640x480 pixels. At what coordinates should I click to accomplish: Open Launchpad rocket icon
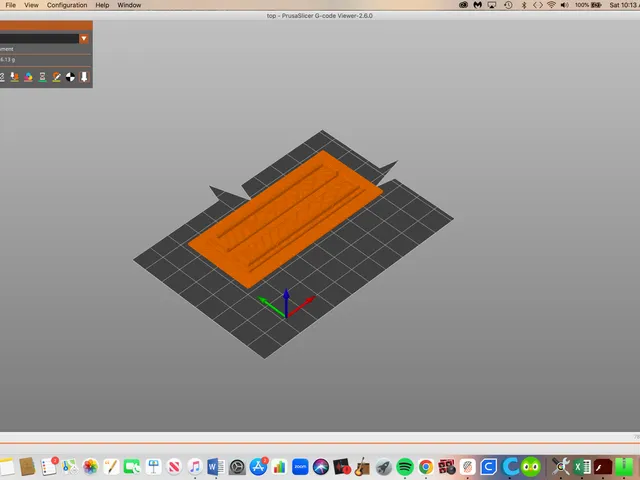[x=384, y=467]
